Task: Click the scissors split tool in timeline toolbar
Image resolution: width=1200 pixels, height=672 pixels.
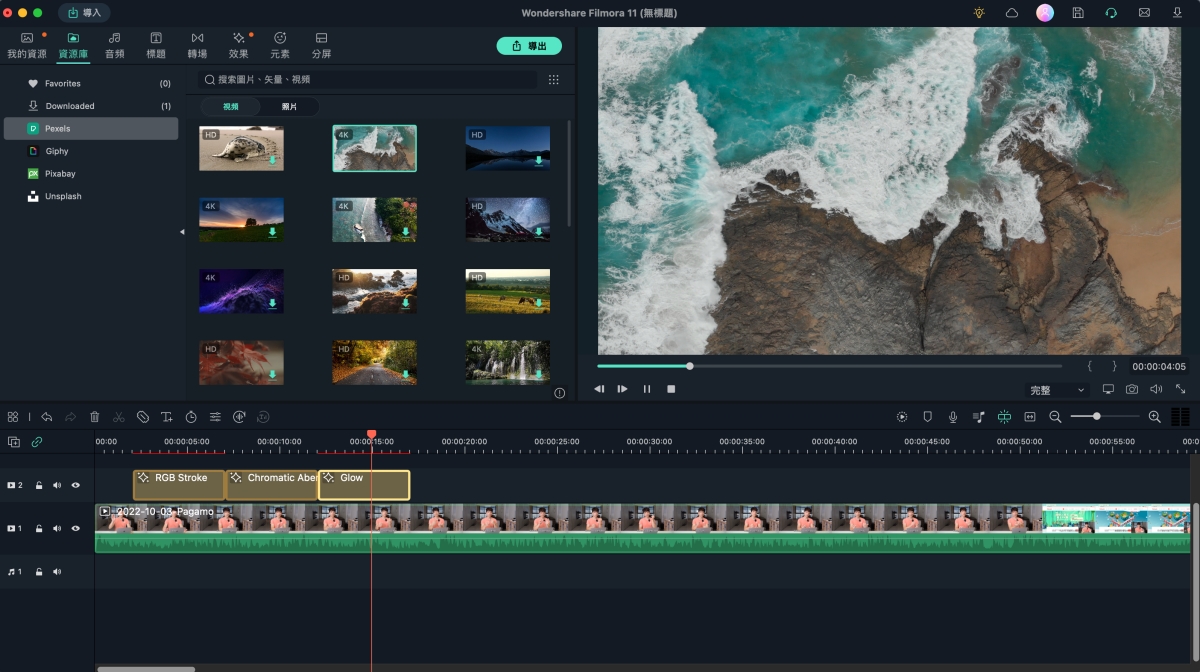Action: click(119, 417)
